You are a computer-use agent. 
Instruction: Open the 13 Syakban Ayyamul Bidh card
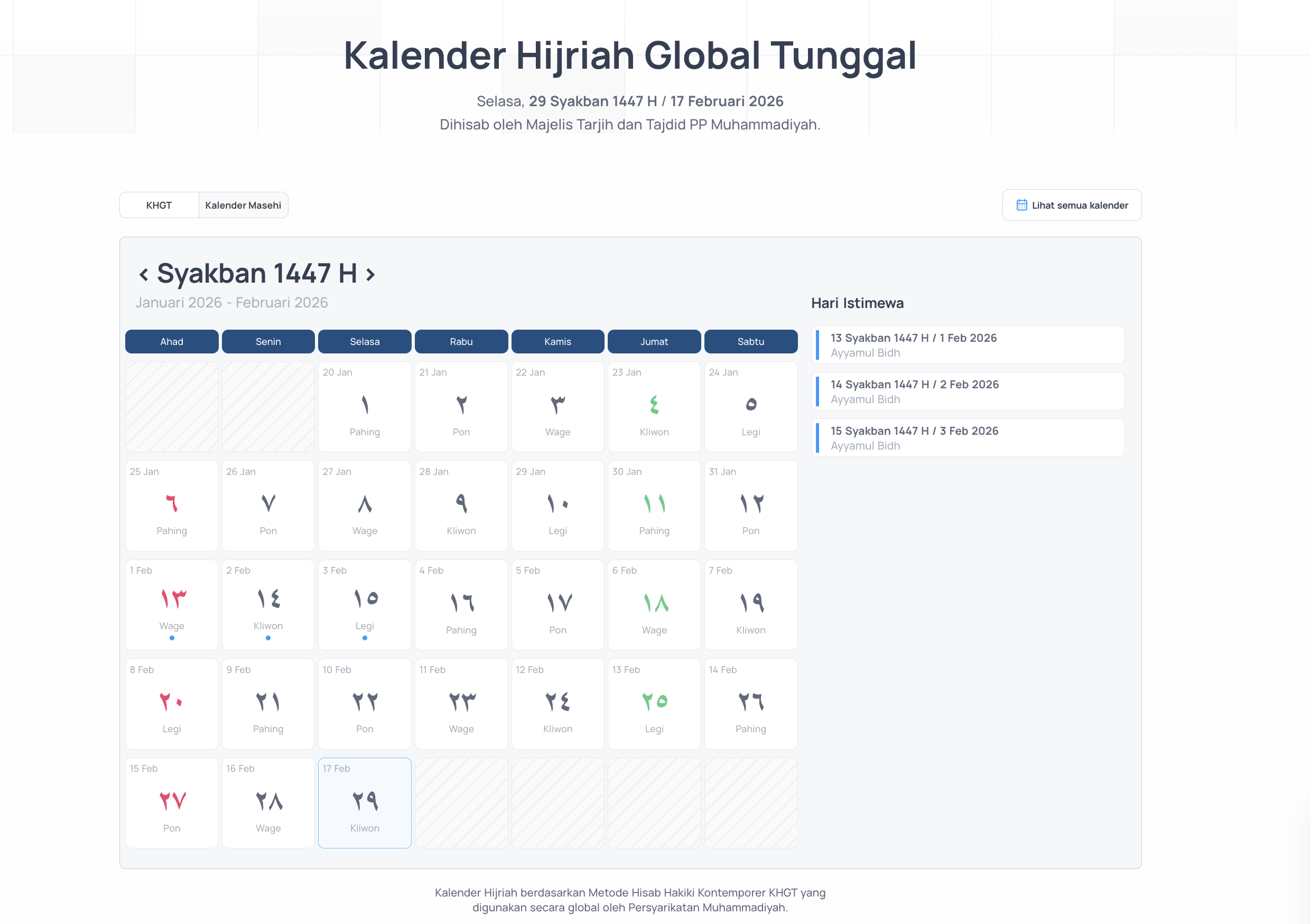point(967,344)
